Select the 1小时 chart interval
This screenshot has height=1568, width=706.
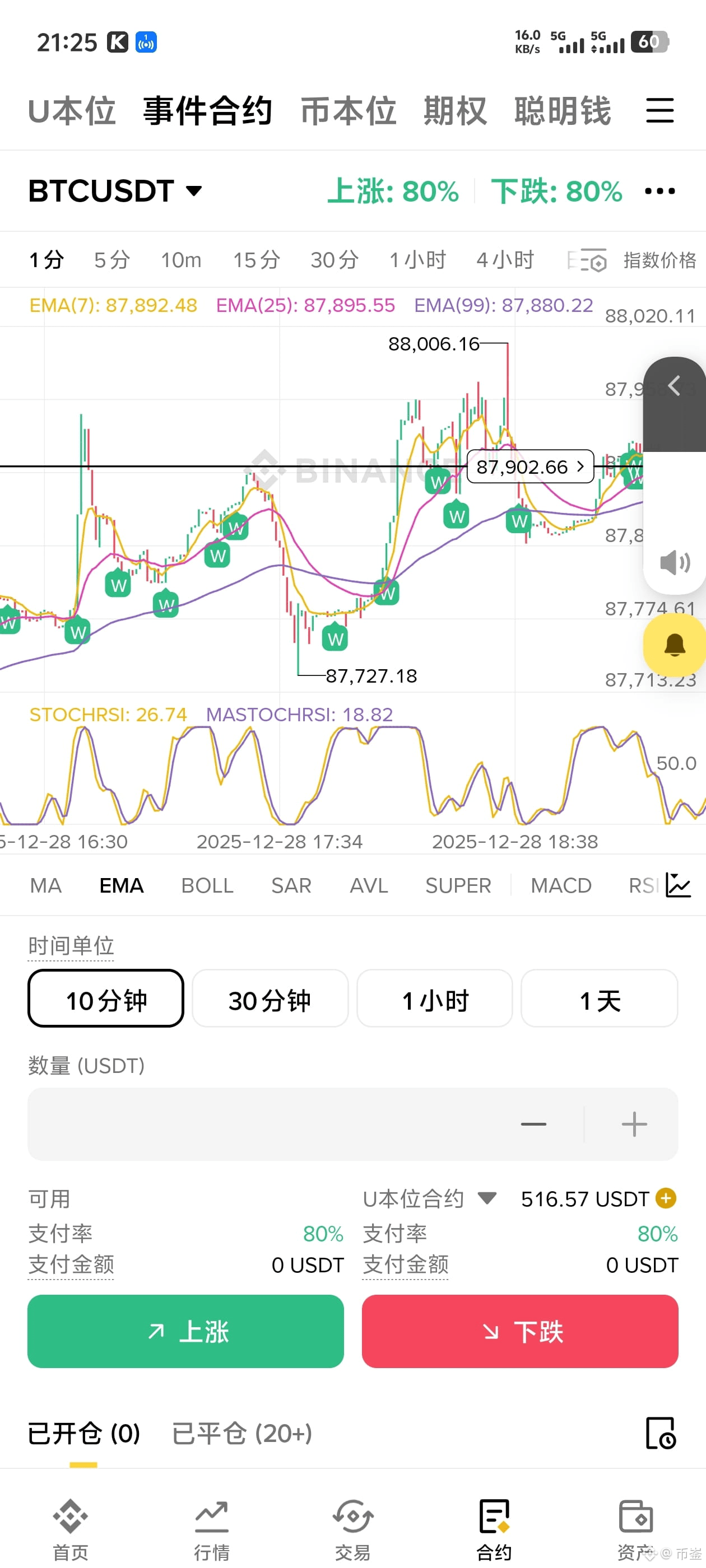(x=417, y=260)
